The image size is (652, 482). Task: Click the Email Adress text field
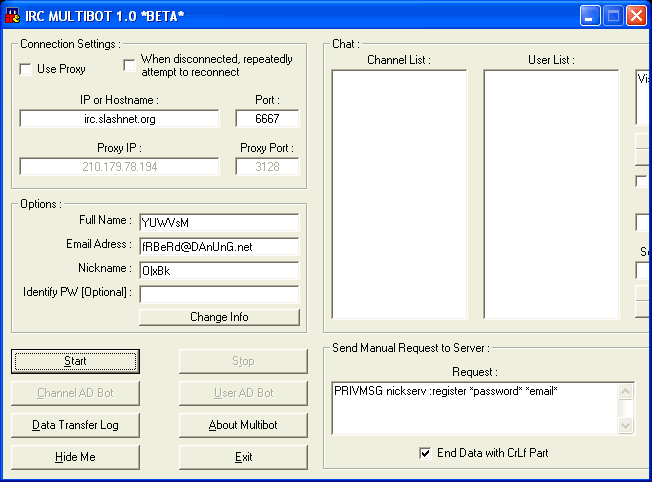tap(218, 246)
